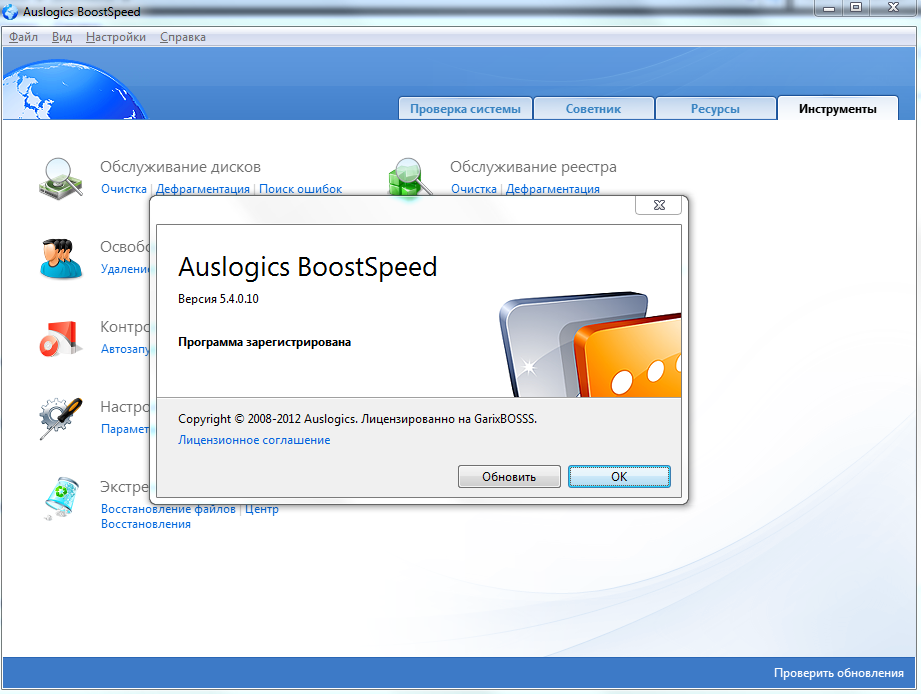Click the Auslogics BoostSpeed dialog title text

(308, 267)
